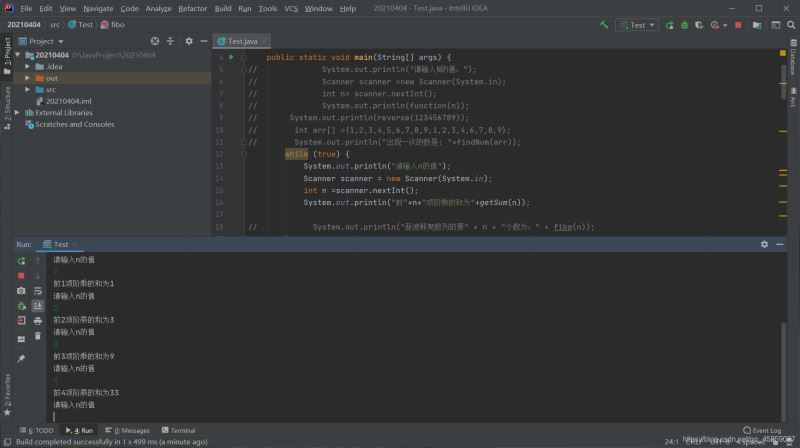Stop the running process in Run panel
Image resolution: width=800 pixels, height=448 pixels.
(21, 276)
